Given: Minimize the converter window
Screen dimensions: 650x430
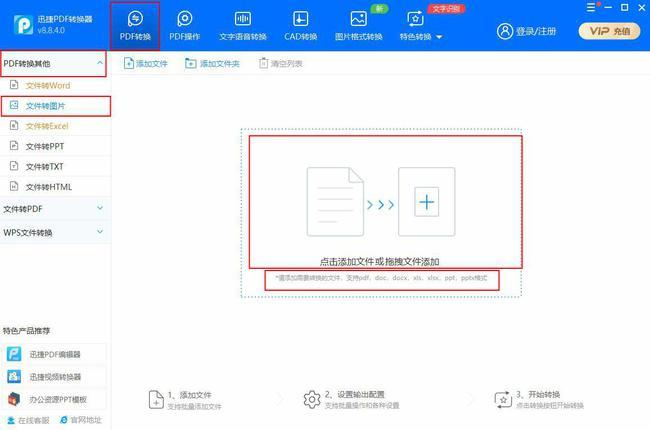Looking at the screenshot, I should click(608, 7).
